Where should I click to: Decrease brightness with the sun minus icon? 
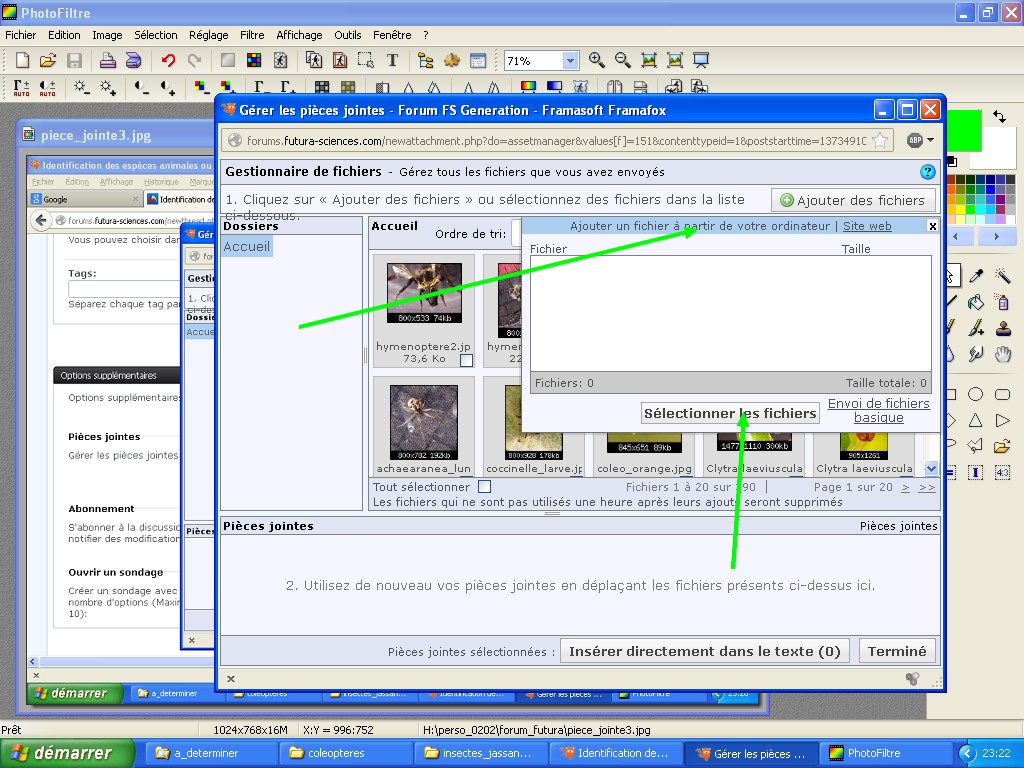[x=81, y=88]
